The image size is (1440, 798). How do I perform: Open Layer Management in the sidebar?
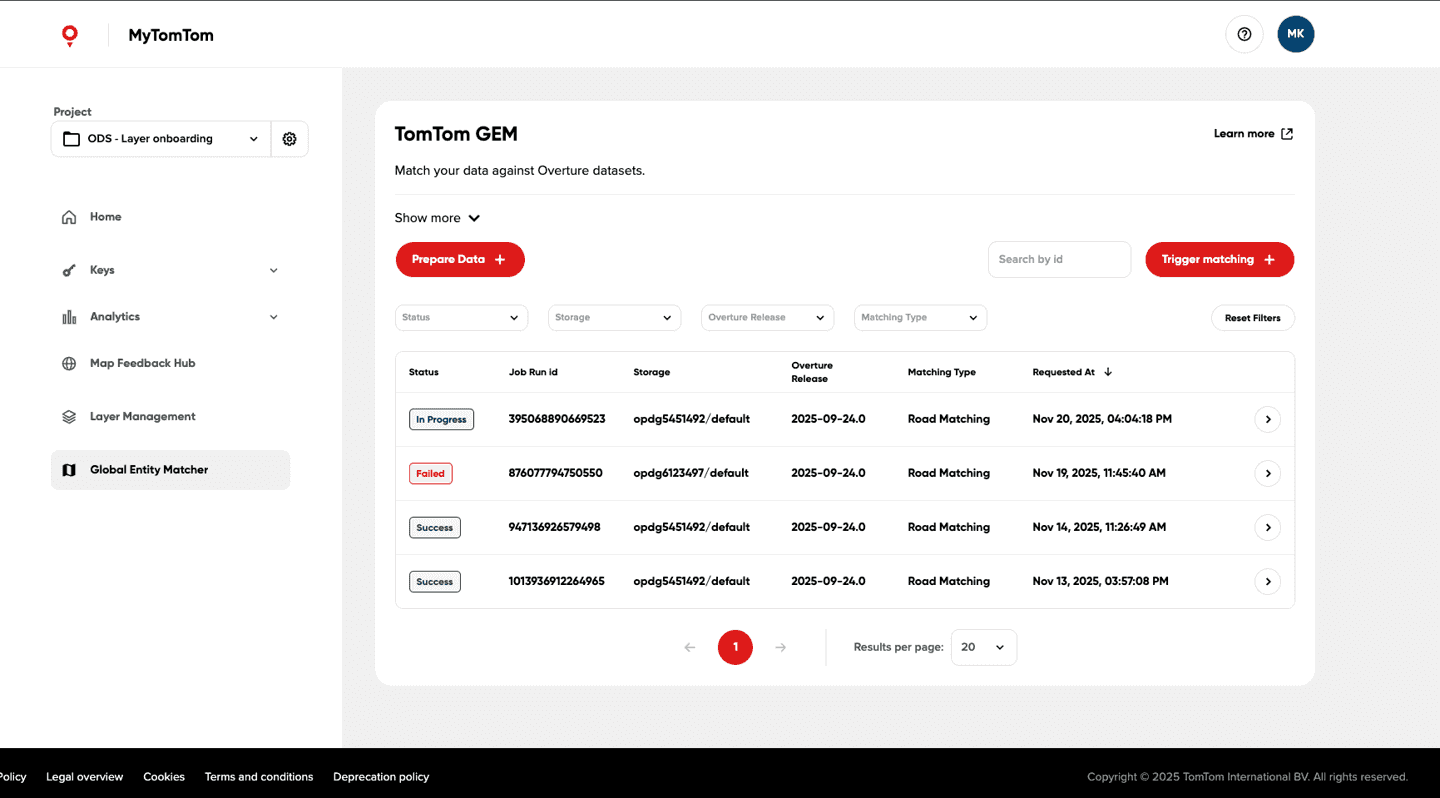click(142, 417)
